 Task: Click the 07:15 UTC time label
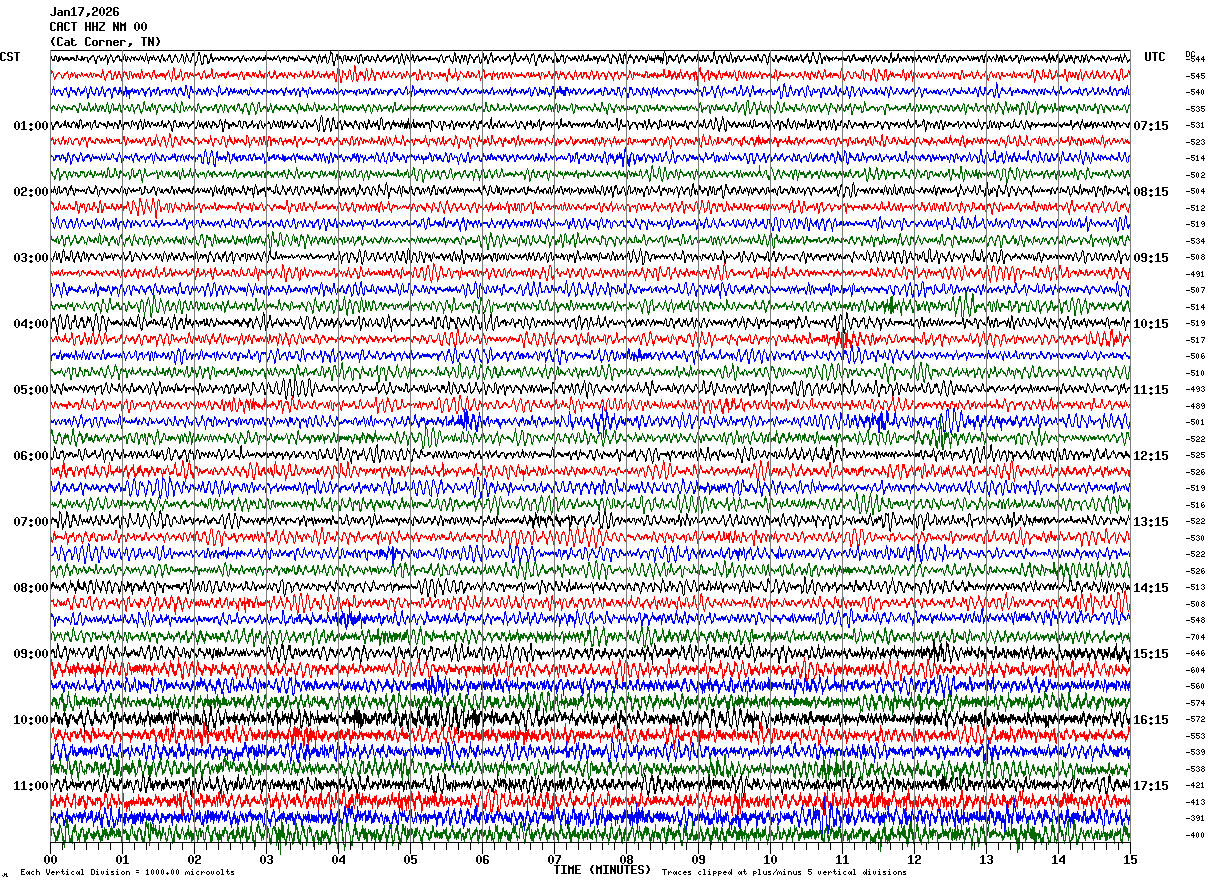click(1151, 126)
